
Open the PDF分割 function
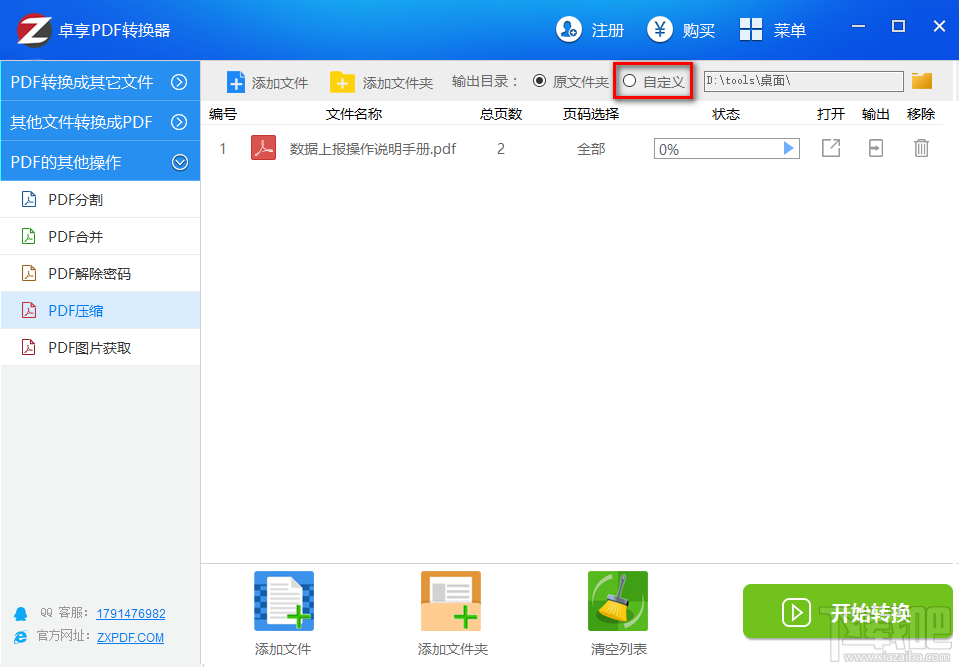tap(100, 199)
